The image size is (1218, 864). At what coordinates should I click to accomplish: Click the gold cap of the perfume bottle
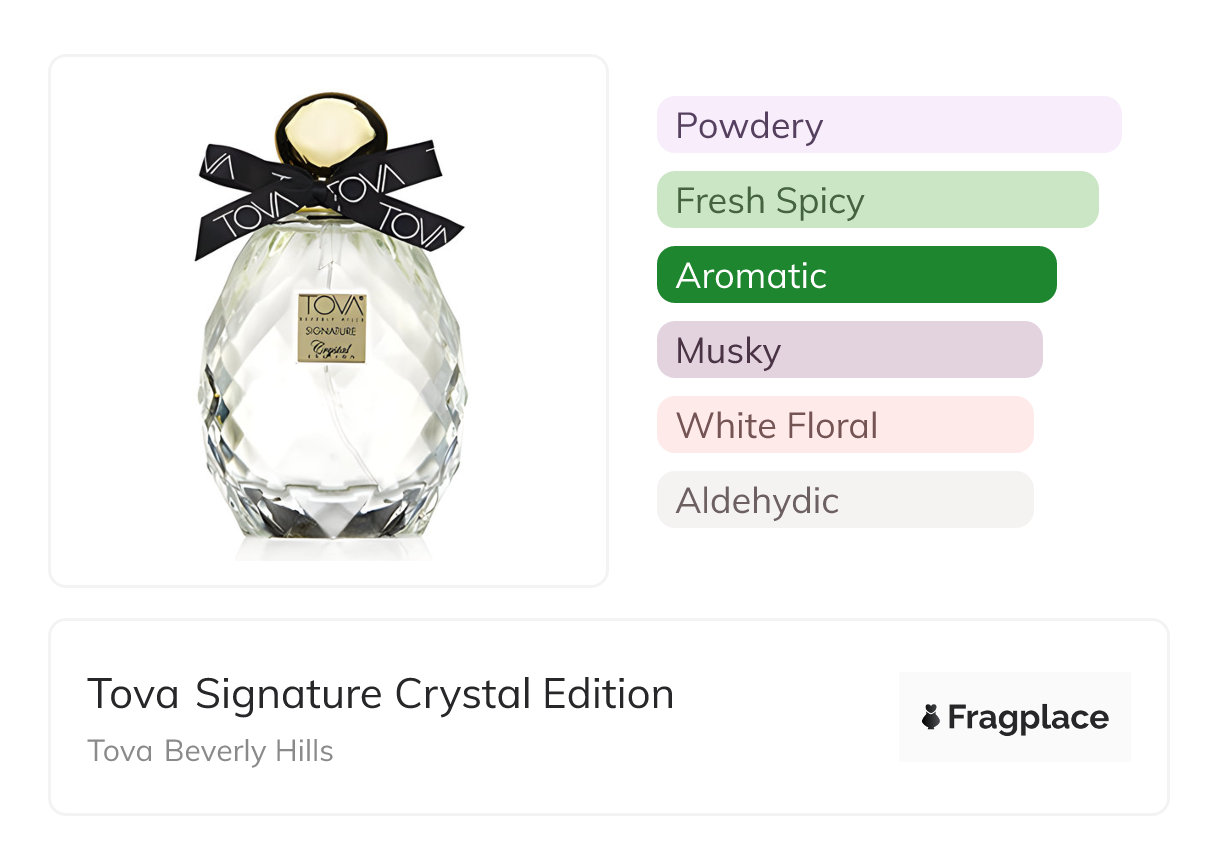pos(330,132)
